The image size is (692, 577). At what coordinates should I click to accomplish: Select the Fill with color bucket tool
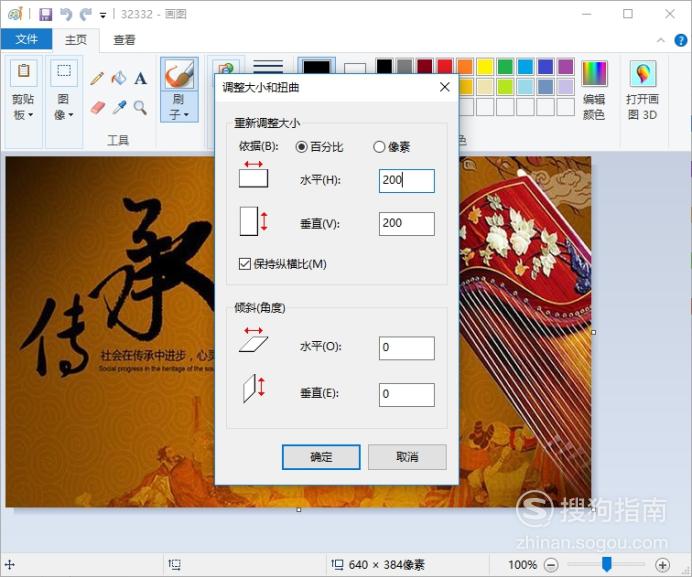tap(119, 79)
